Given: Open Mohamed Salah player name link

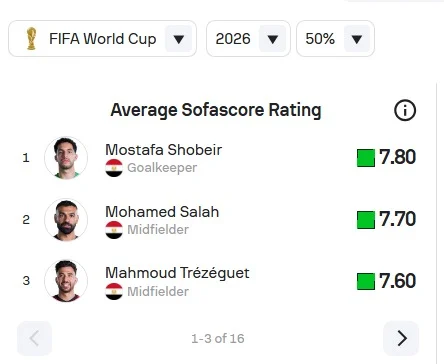Looking at the screenshot, I should [162, 212].
